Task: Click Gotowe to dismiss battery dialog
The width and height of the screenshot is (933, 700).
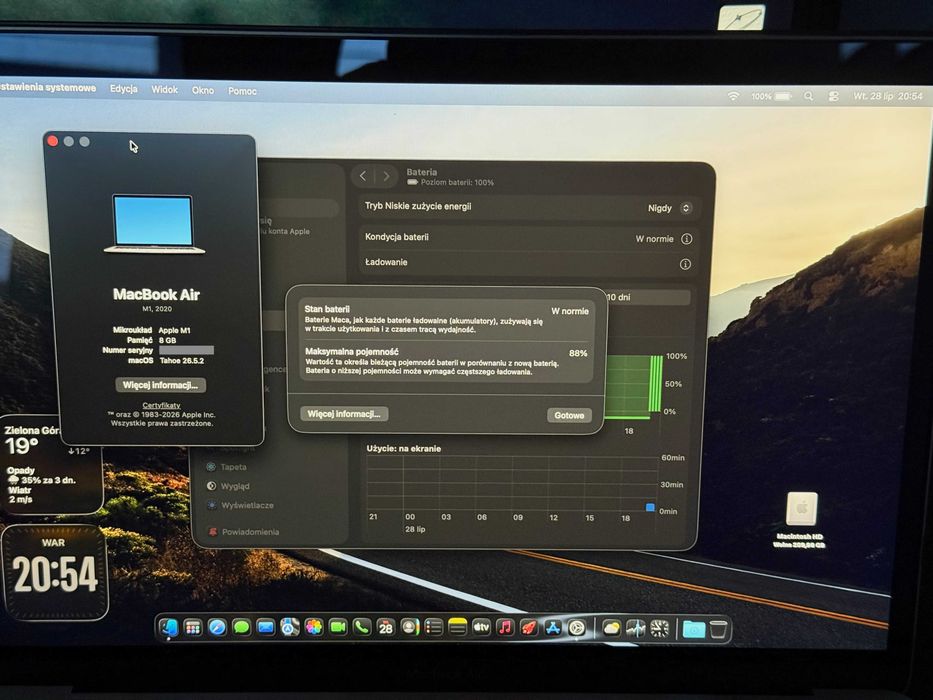Action: coord(569,415)
